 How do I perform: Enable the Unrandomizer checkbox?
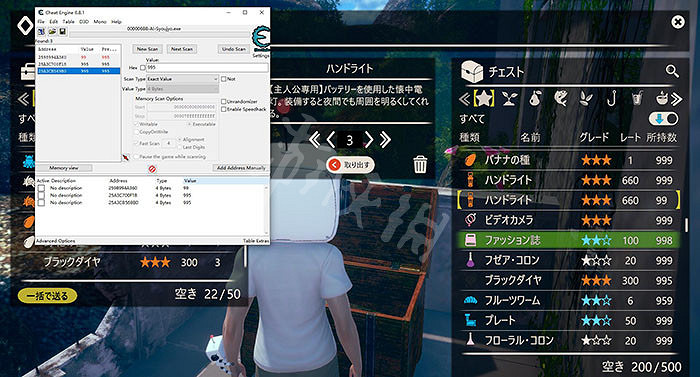pyautogui.click(x=224, y=102)
